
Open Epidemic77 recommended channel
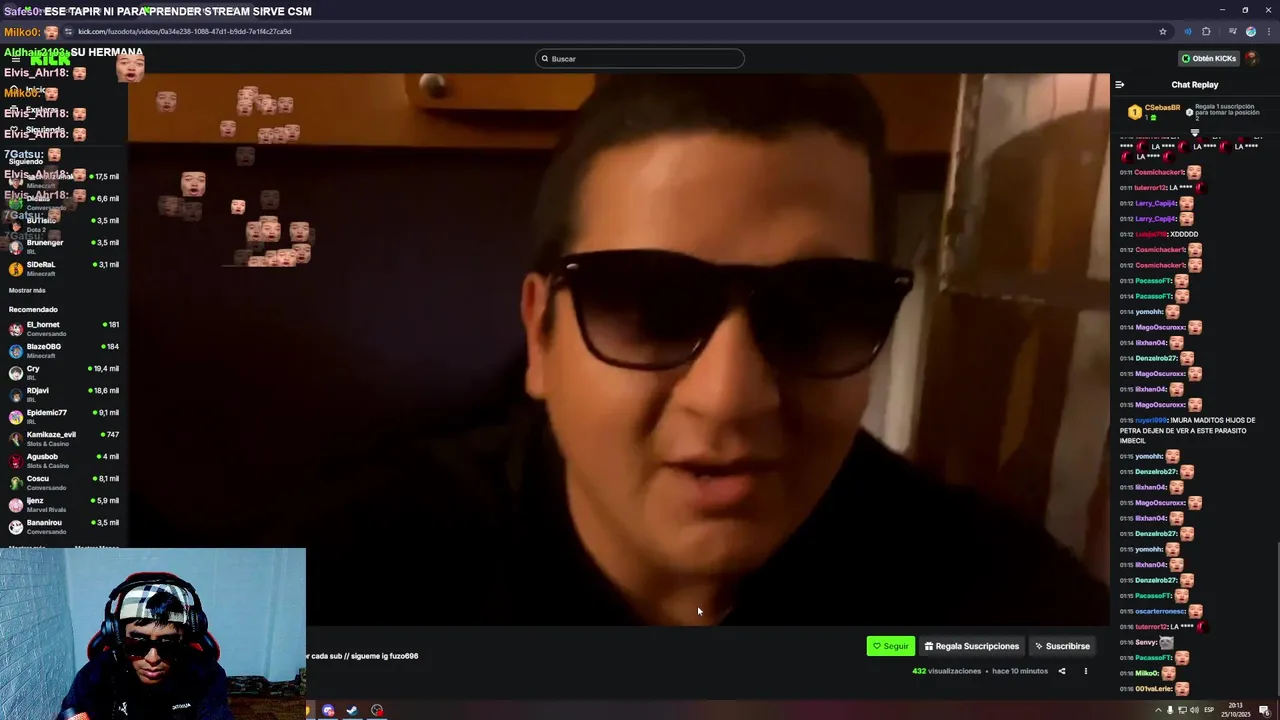[64, 416]
